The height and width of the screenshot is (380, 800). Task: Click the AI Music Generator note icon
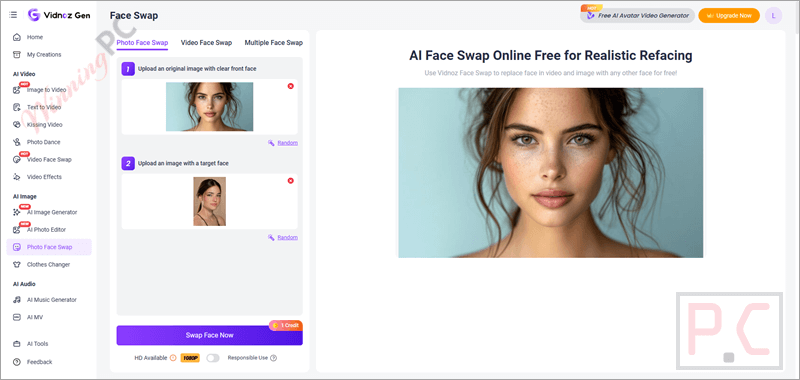point(17,300)
